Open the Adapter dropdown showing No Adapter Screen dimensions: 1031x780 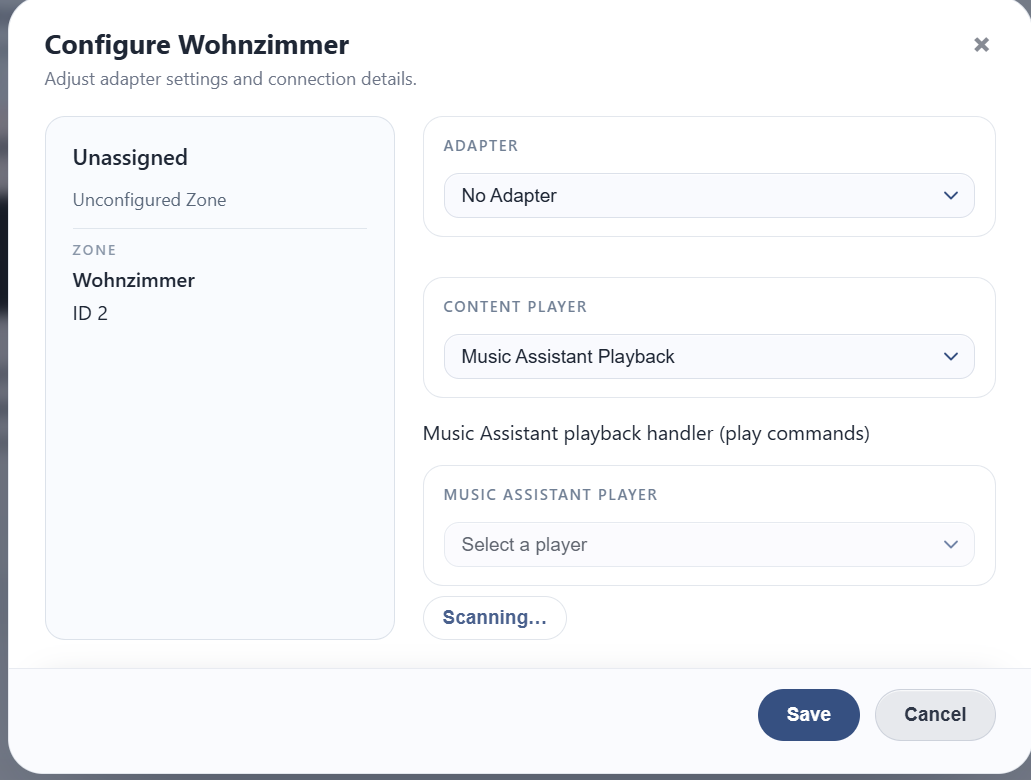700,196
